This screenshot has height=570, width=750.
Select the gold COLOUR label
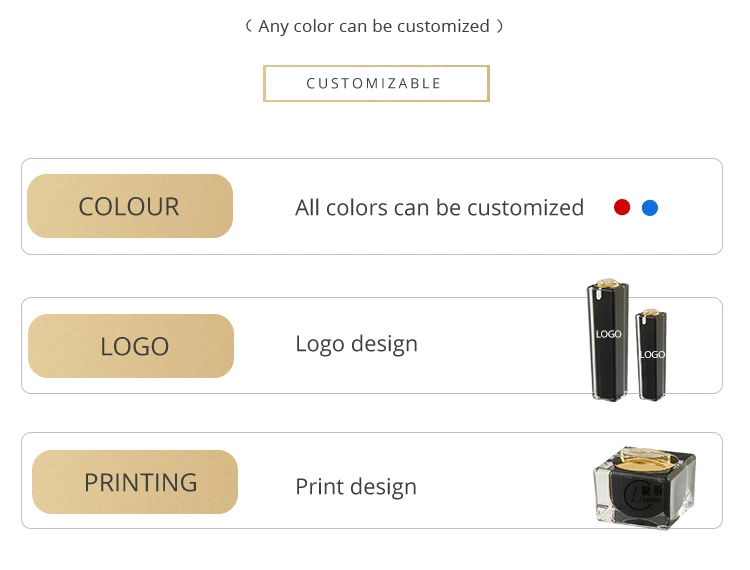130,206
